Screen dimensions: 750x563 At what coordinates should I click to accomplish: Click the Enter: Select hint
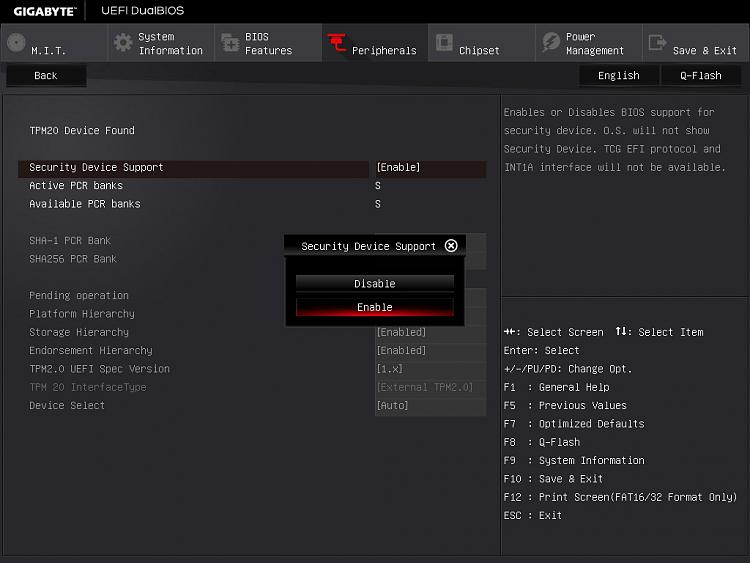pos(541,350)
